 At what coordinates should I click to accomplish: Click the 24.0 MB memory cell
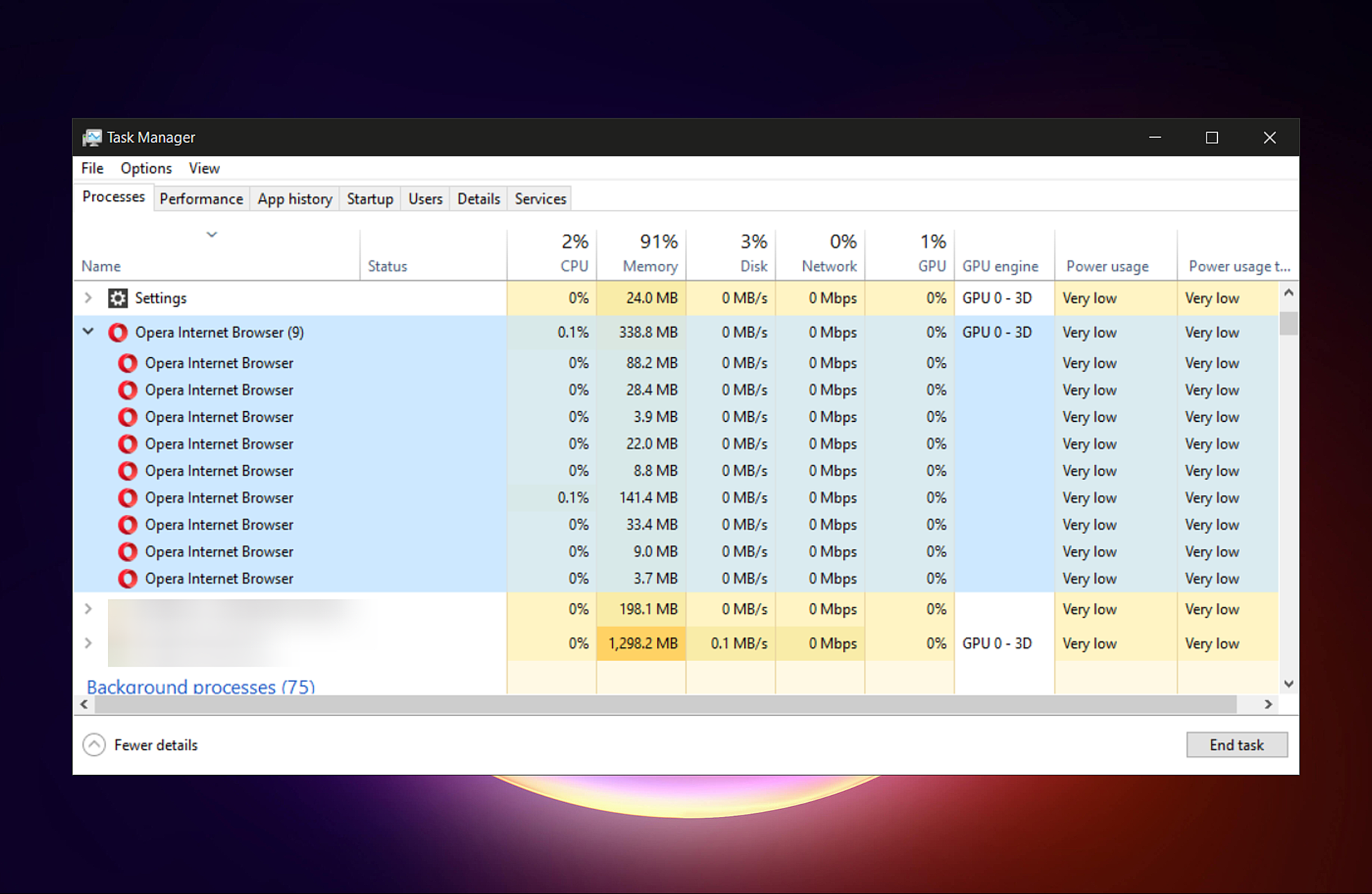click(x=641, y=298)
